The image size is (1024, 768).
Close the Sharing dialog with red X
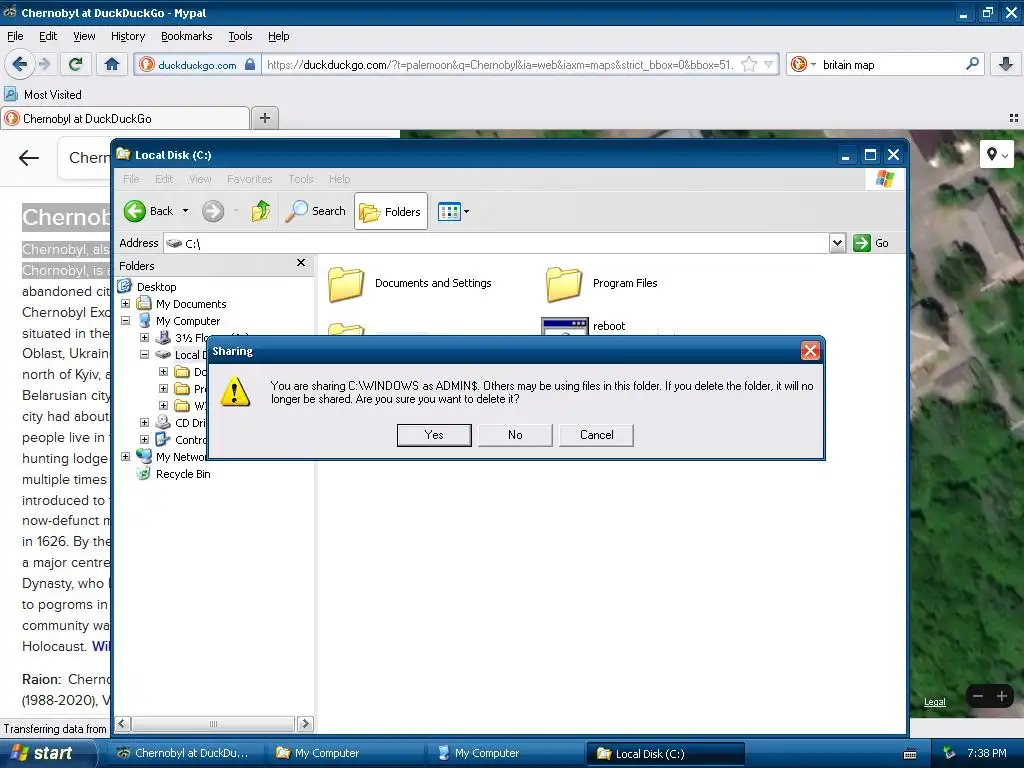tap(810, 351)
